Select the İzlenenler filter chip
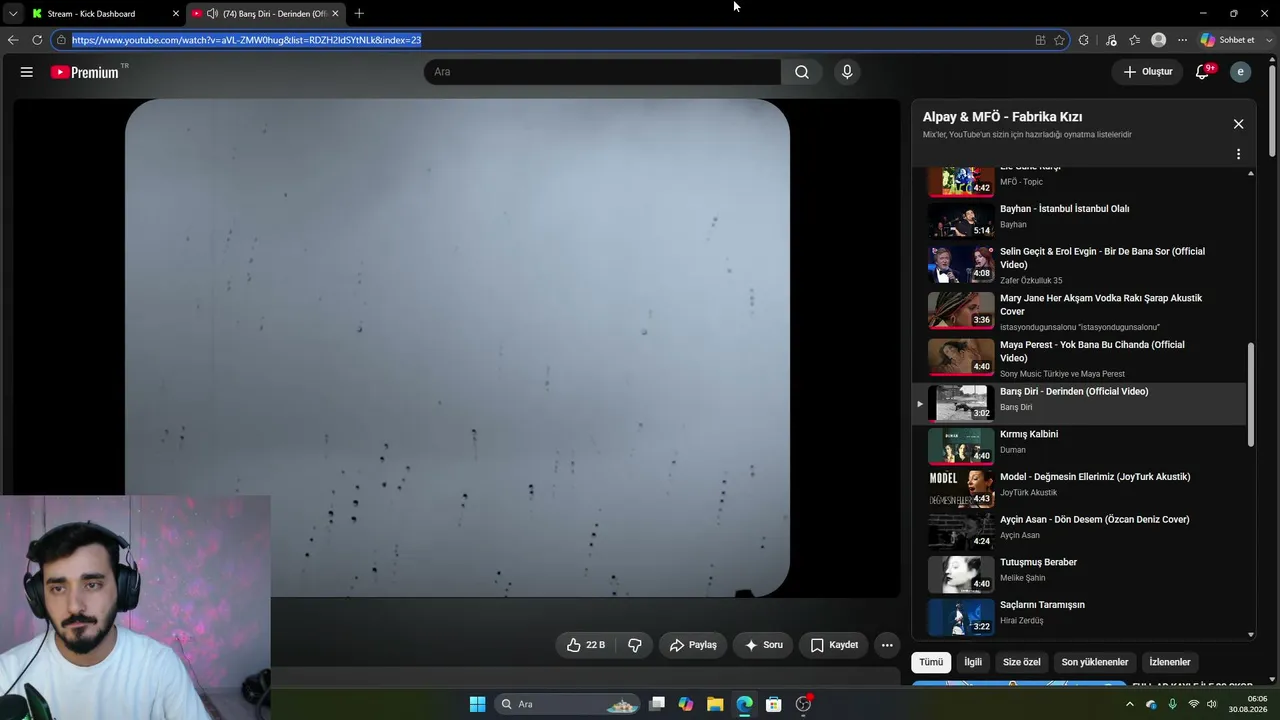The width and height of the screenshot is (1280, 720). (1170, 662)
